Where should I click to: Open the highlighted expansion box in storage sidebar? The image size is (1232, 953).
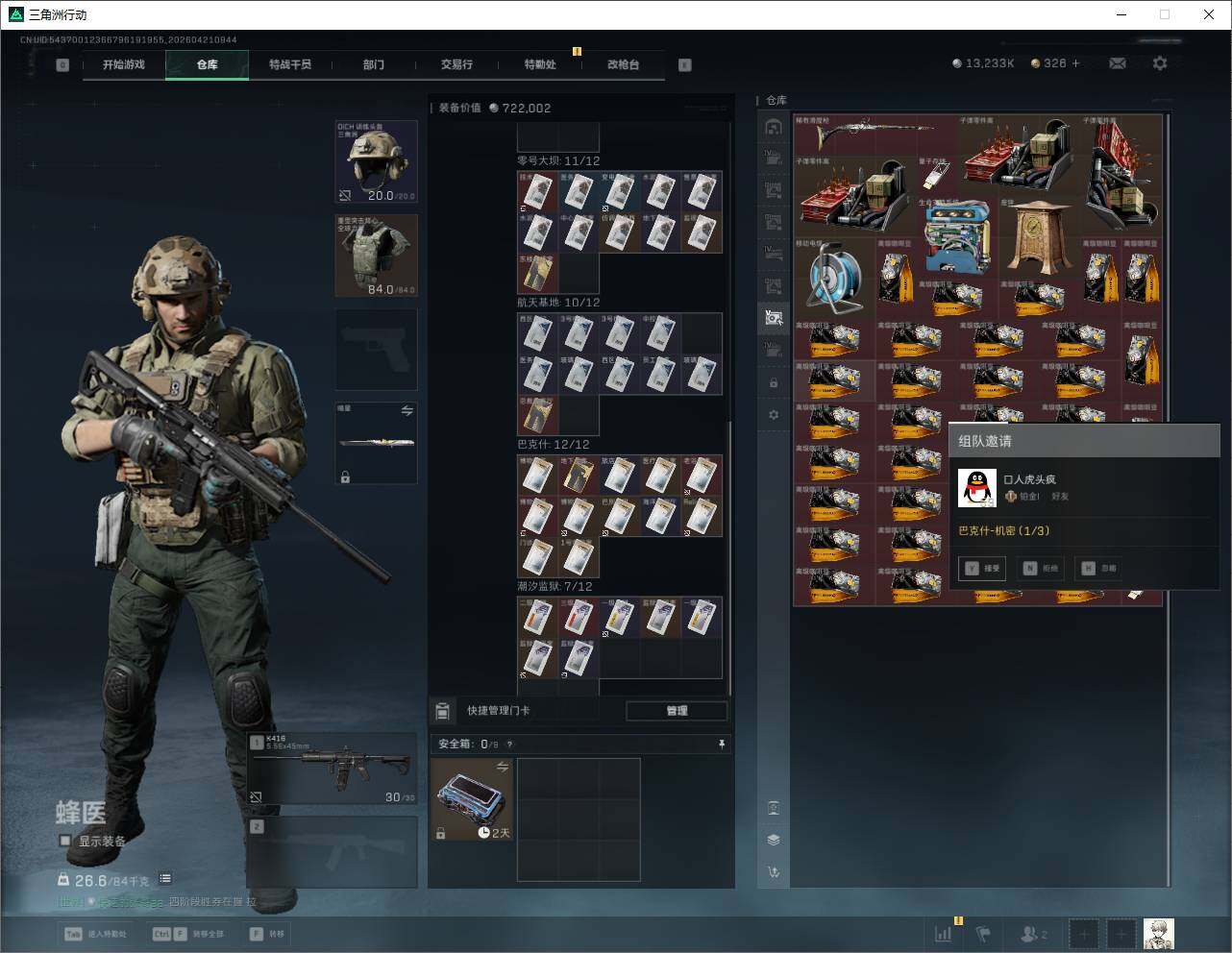[774, 317]
